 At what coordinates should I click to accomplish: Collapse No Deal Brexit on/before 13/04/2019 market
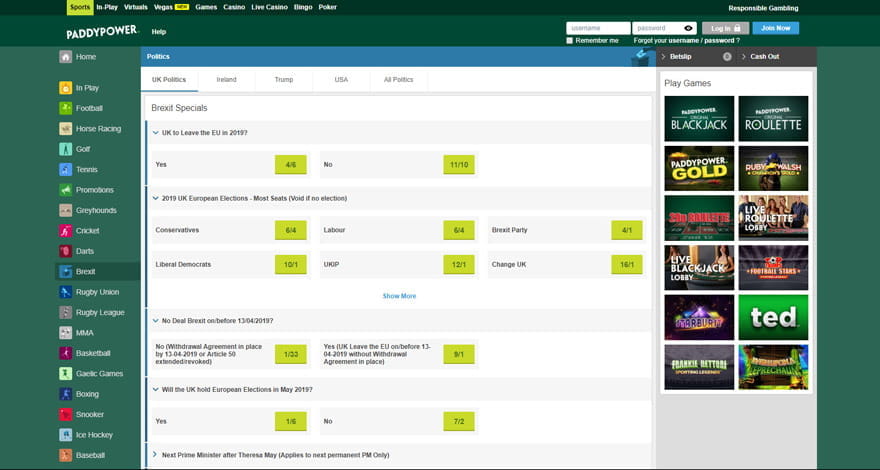coord(155,321)
